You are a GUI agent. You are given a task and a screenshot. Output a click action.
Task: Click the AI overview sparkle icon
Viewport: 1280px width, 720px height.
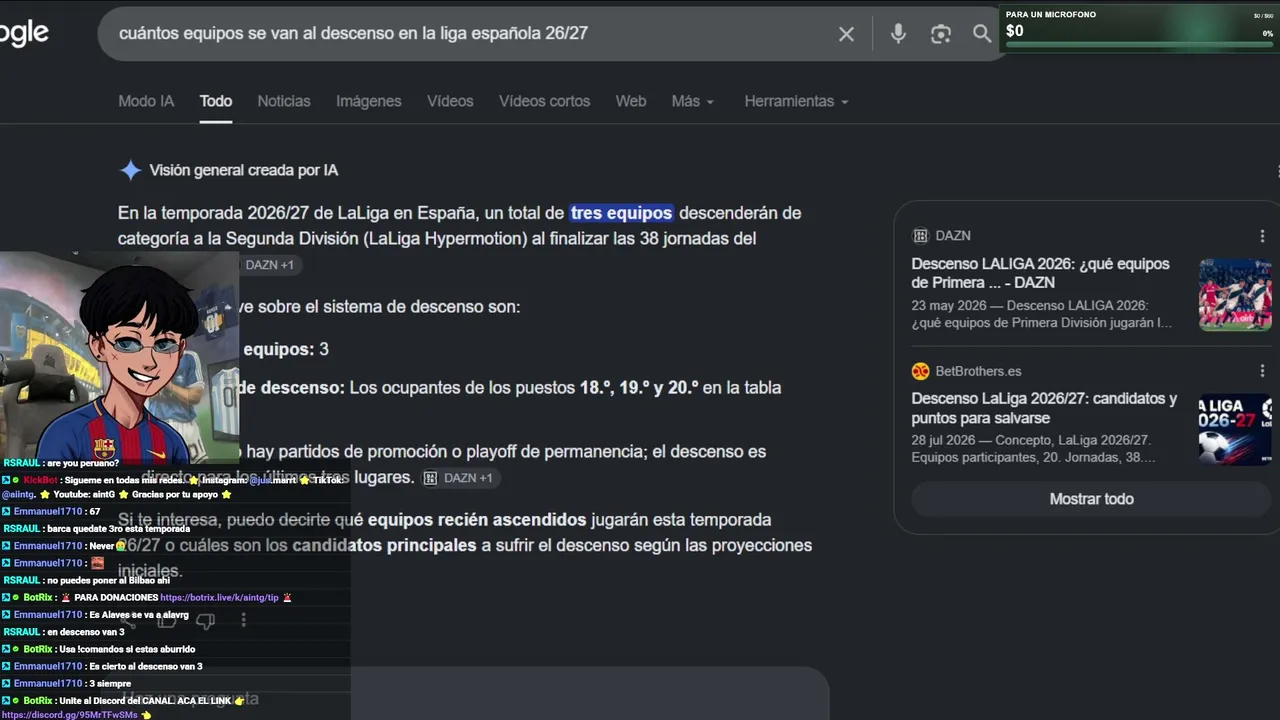pos(130,170)
